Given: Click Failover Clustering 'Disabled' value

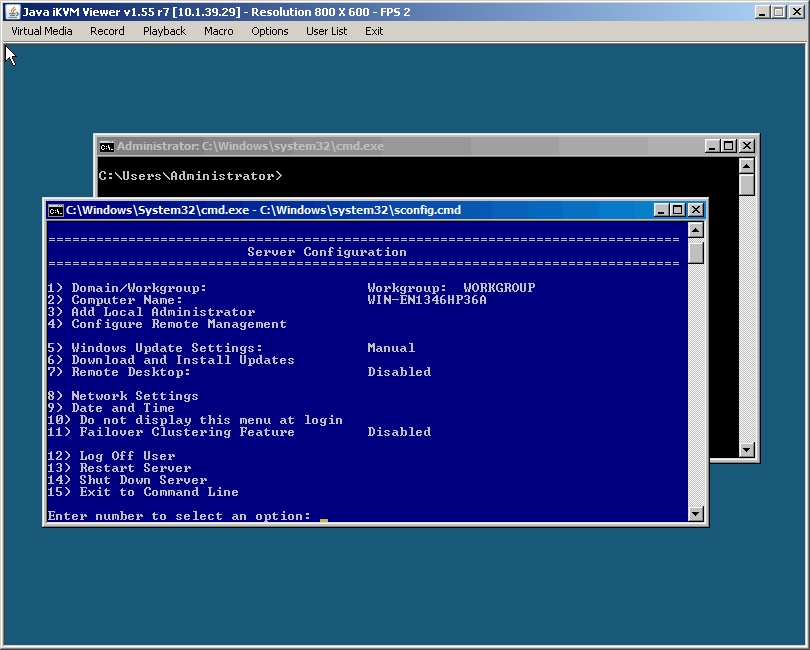Looking at the screenshot, I should pos(399,432).
